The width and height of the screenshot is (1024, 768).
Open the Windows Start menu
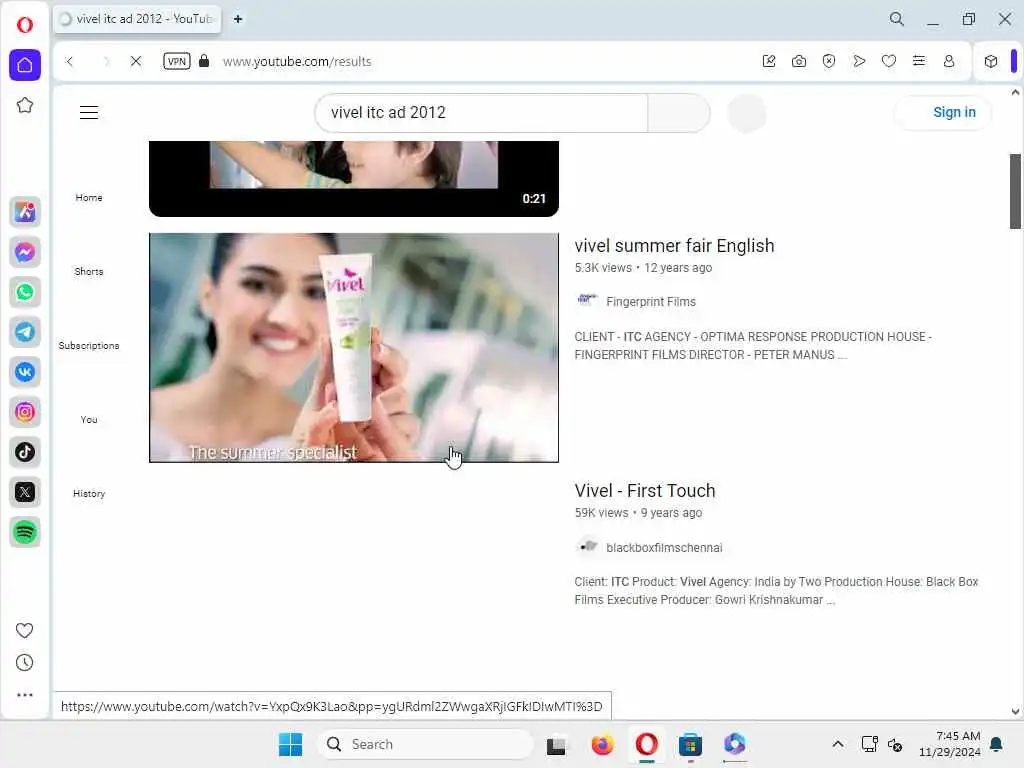point(291,744)
